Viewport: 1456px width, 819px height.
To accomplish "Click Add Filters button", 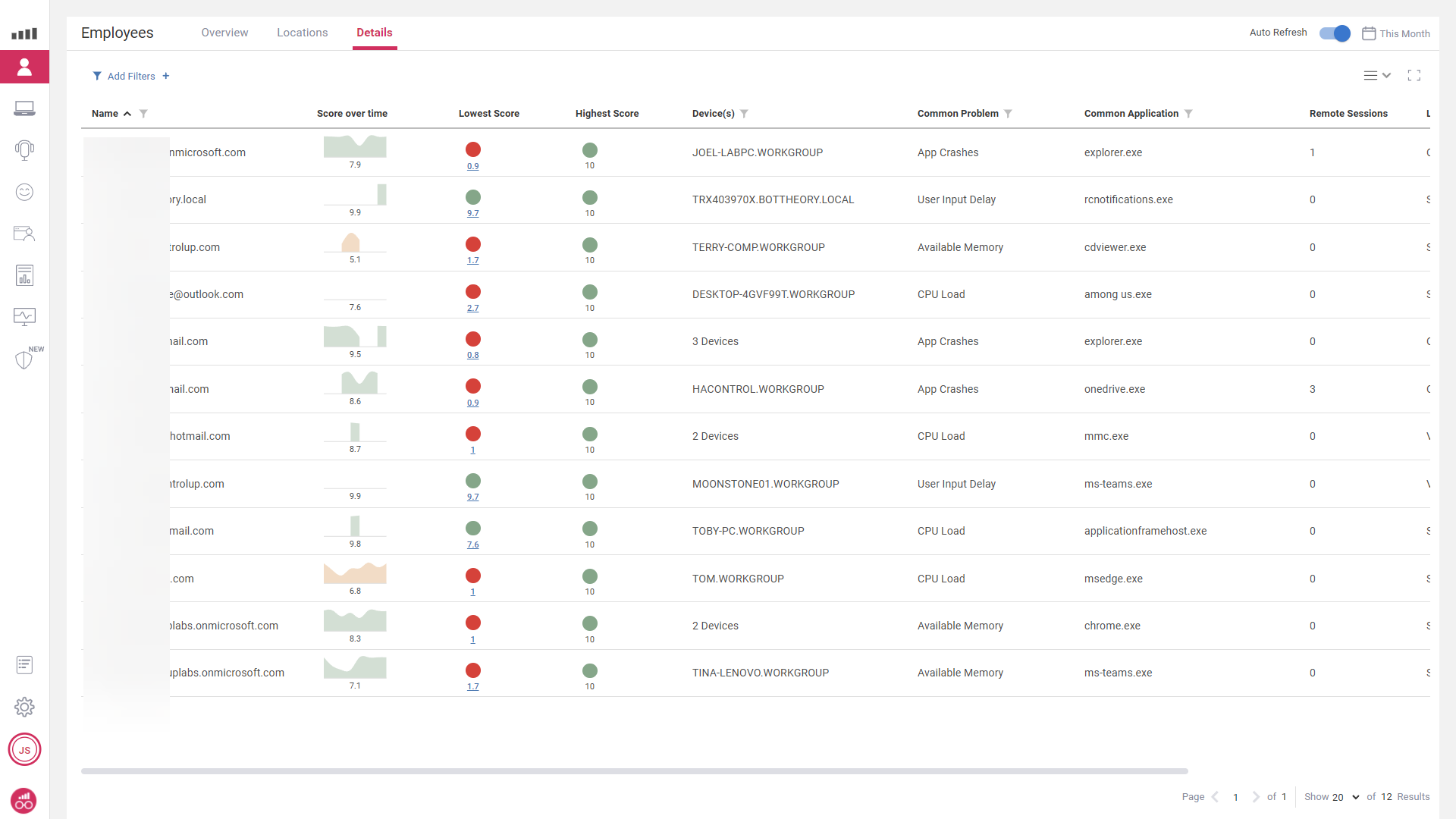I will coord(130,76).
